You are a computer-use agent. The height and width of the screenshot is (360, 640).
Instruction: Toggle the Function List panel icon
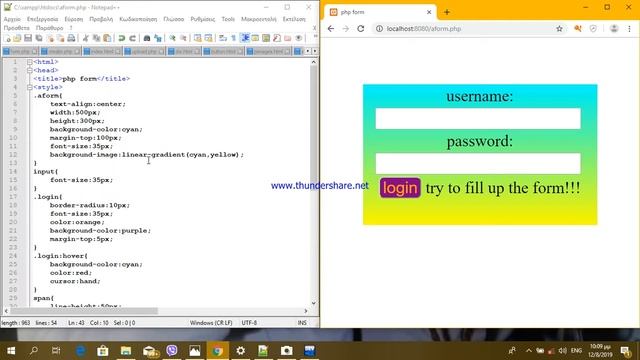277,38
